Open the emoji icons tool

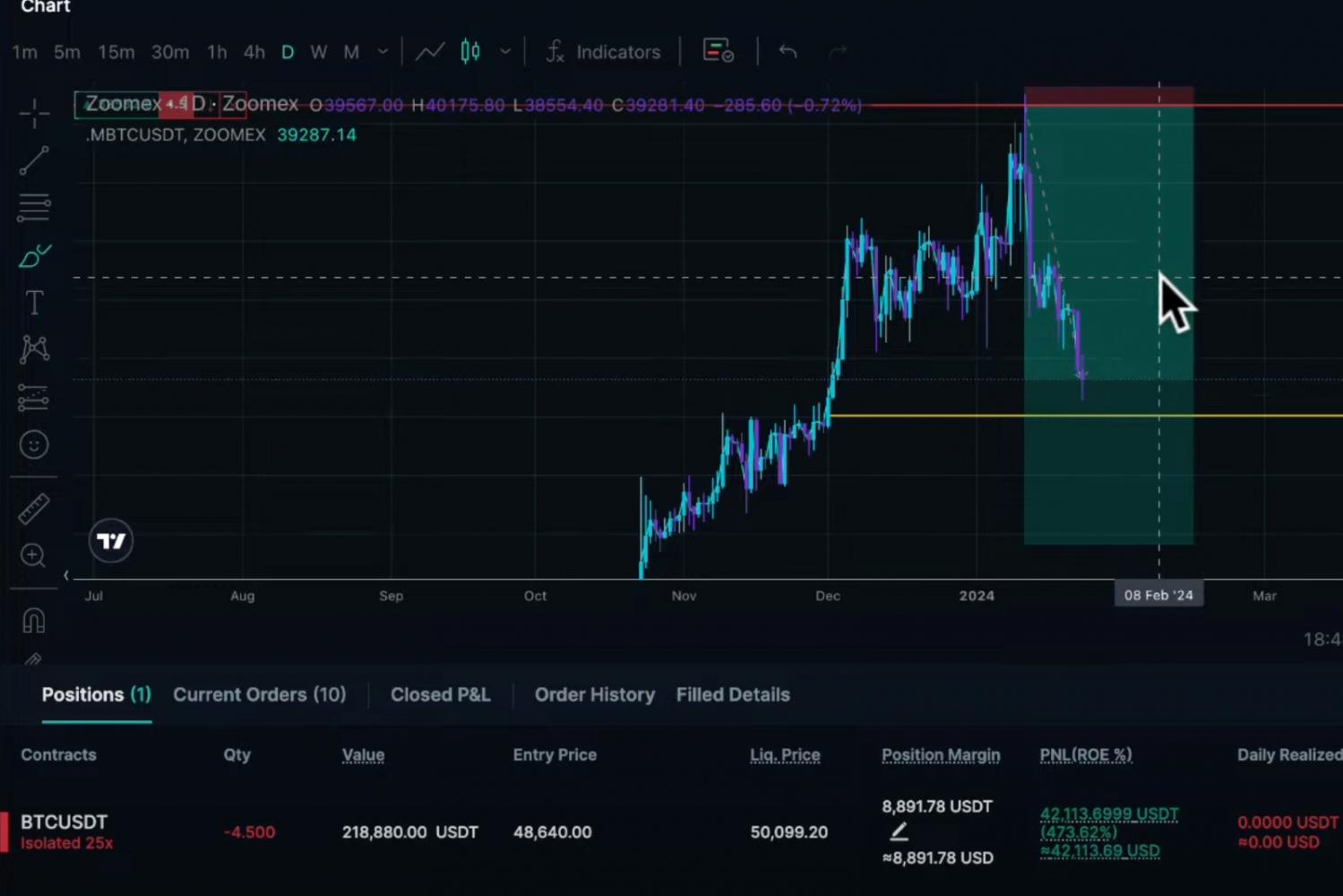[34, 444]
